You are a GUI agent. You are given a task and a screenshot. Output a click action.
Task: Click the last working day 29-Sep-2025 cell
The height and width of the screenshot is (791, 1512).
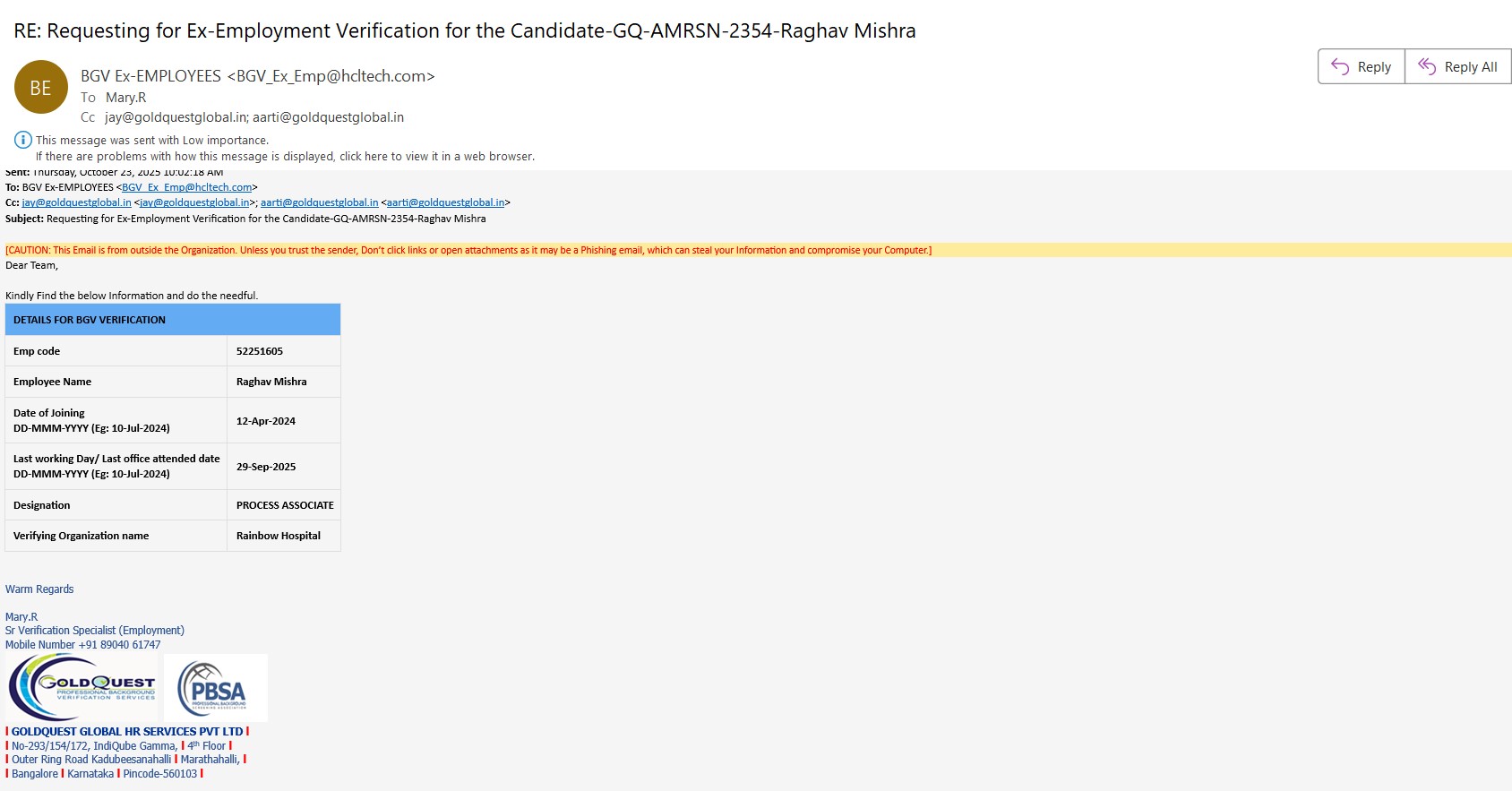click(266, 467)
